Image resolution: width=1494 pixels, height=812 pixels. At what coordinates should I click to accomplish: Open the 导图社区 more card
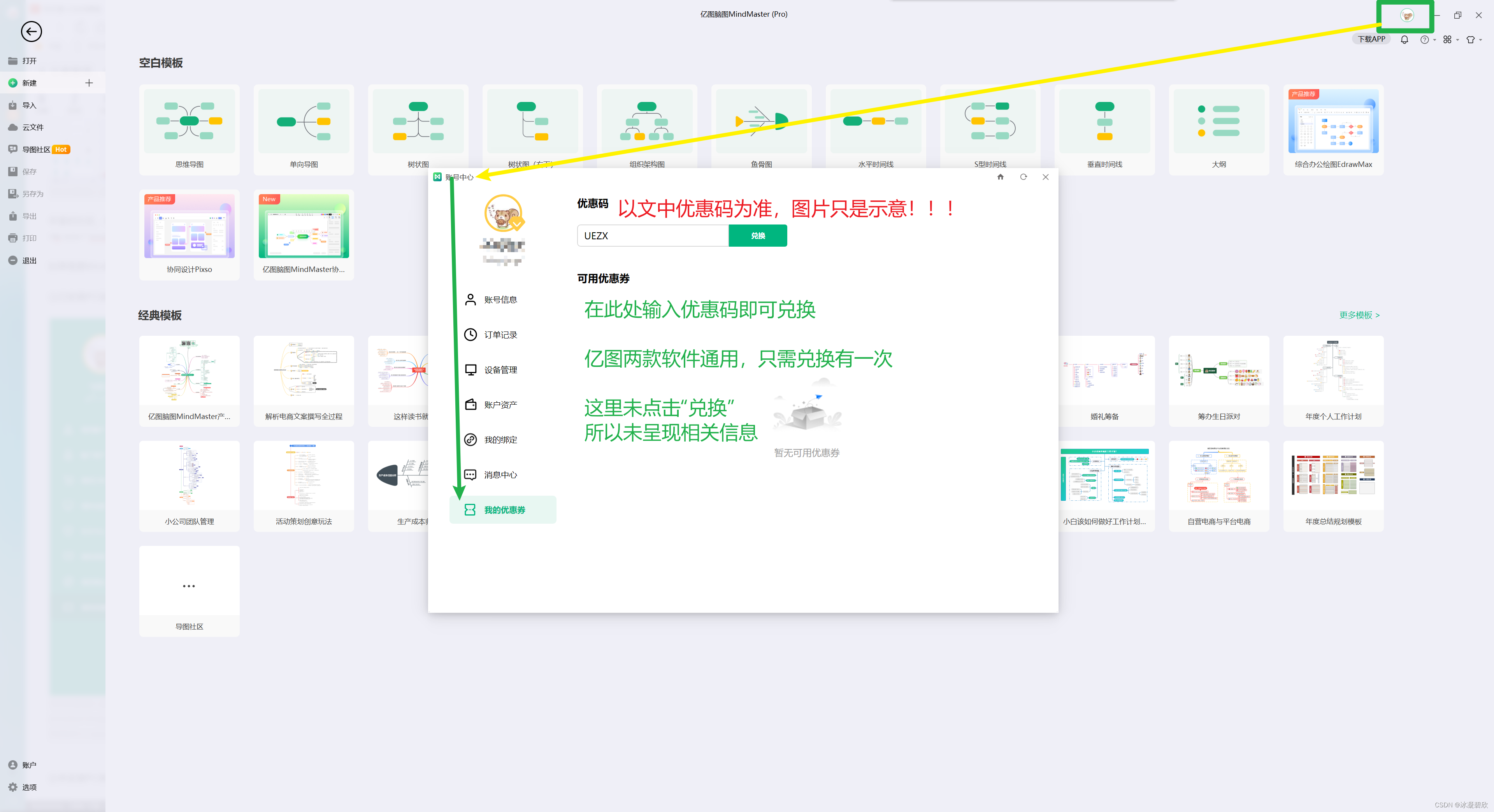[189, 591]
